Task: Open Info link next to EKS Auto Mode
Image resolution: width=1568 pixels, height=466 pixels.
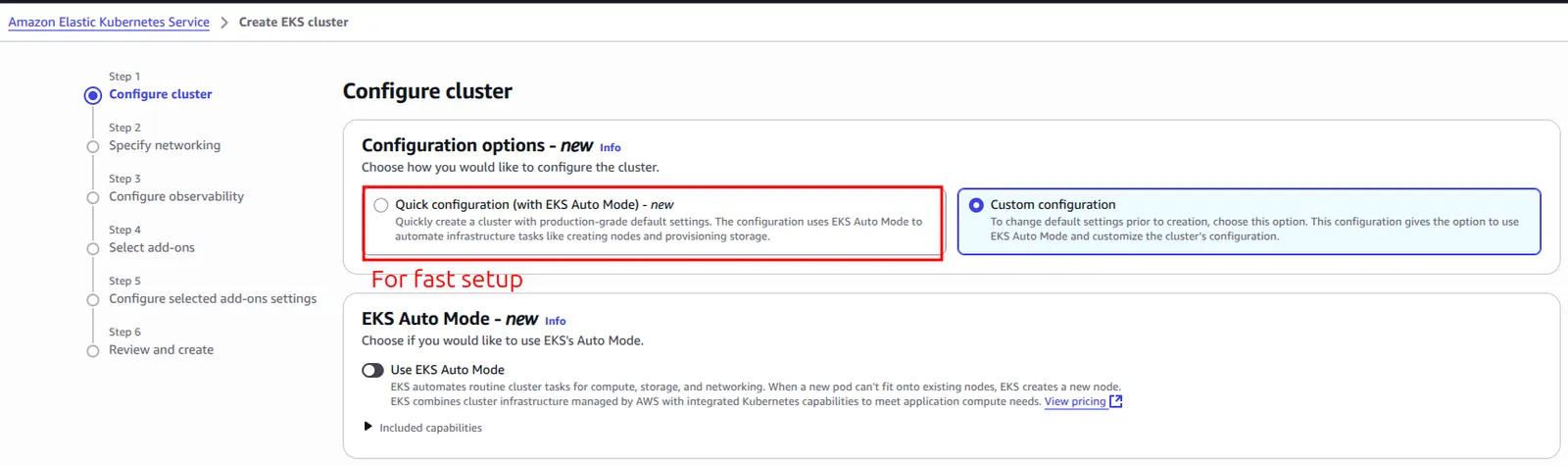Action: [556, 321]
